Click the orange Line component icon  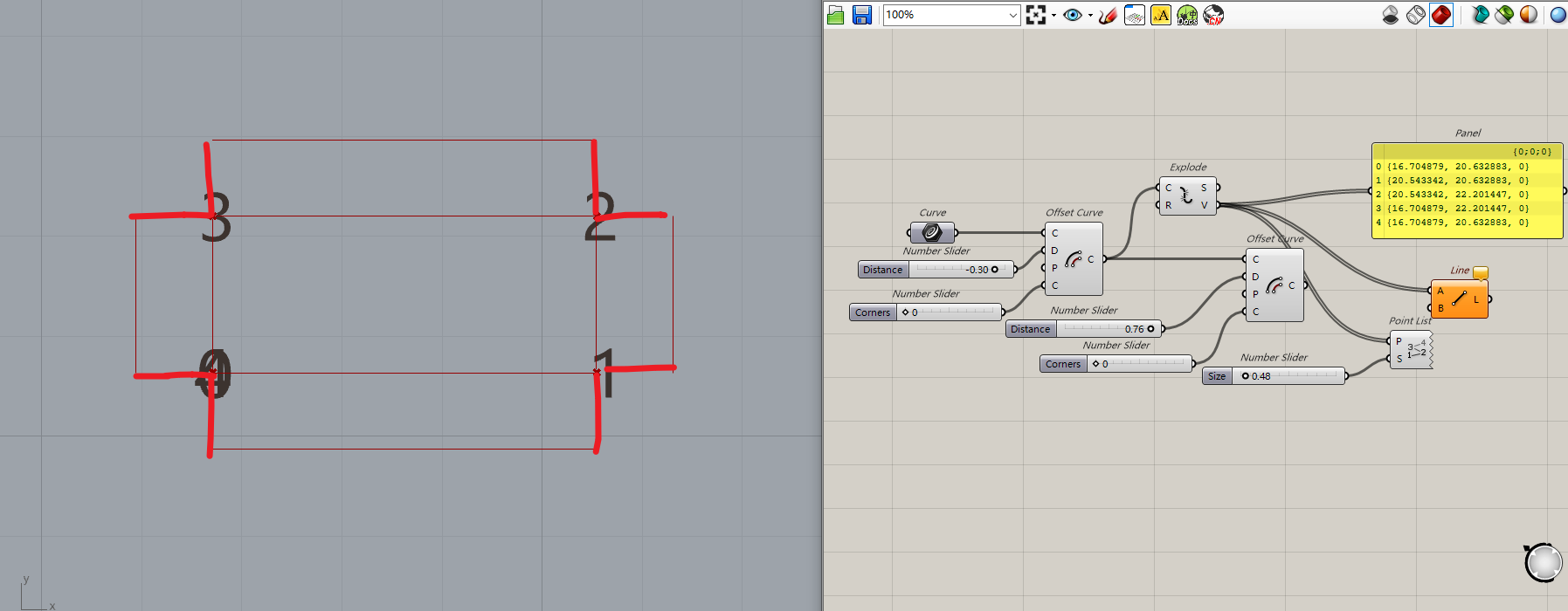click(1459, 299)
